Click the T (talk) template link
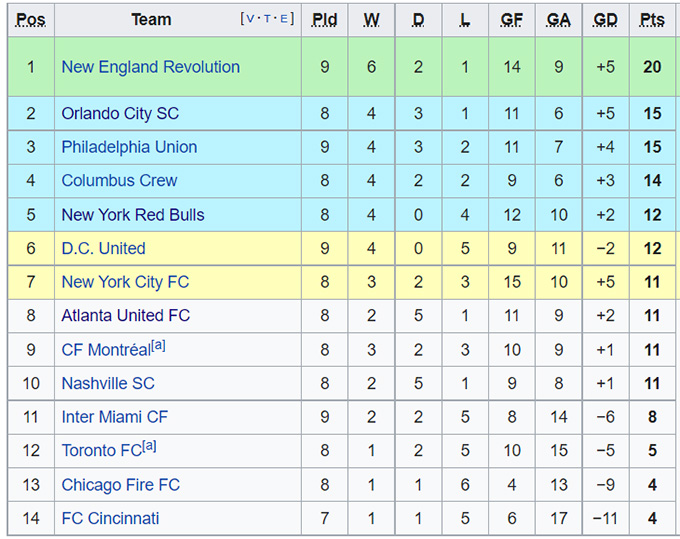 [268, 19]
